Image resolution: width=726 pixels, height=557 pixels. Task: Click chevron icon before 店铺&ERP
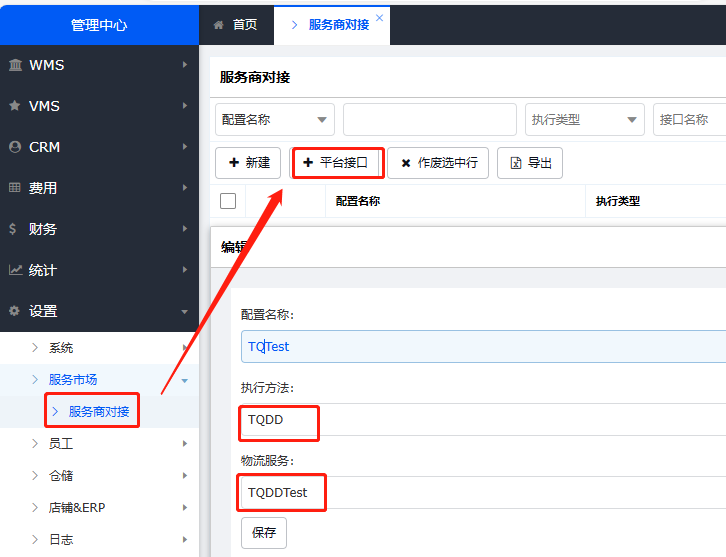[x=35, y=507]
